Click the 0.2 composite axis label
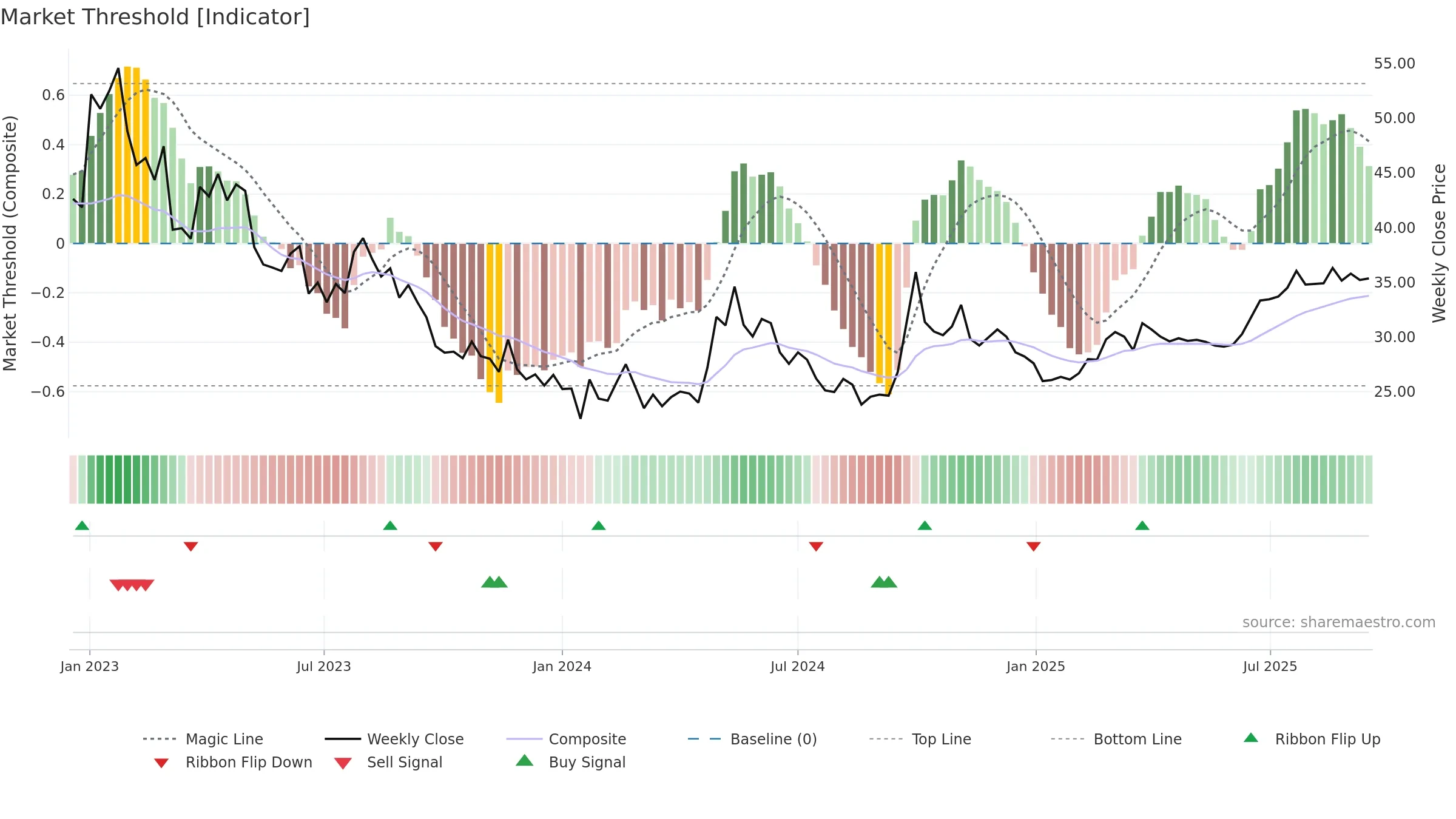The width and height of the screenshot is (1456, 819). coord(53,194)
